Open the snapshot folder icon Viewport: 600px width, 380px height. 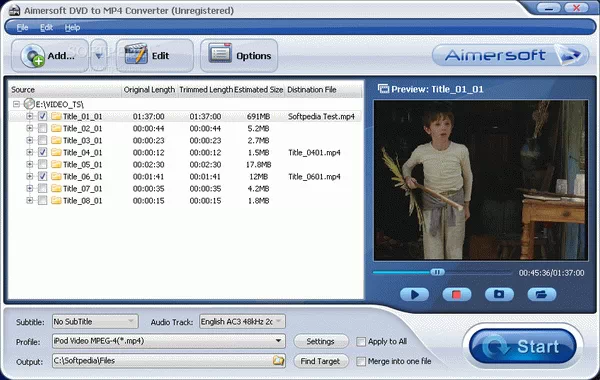coord(541,294)
